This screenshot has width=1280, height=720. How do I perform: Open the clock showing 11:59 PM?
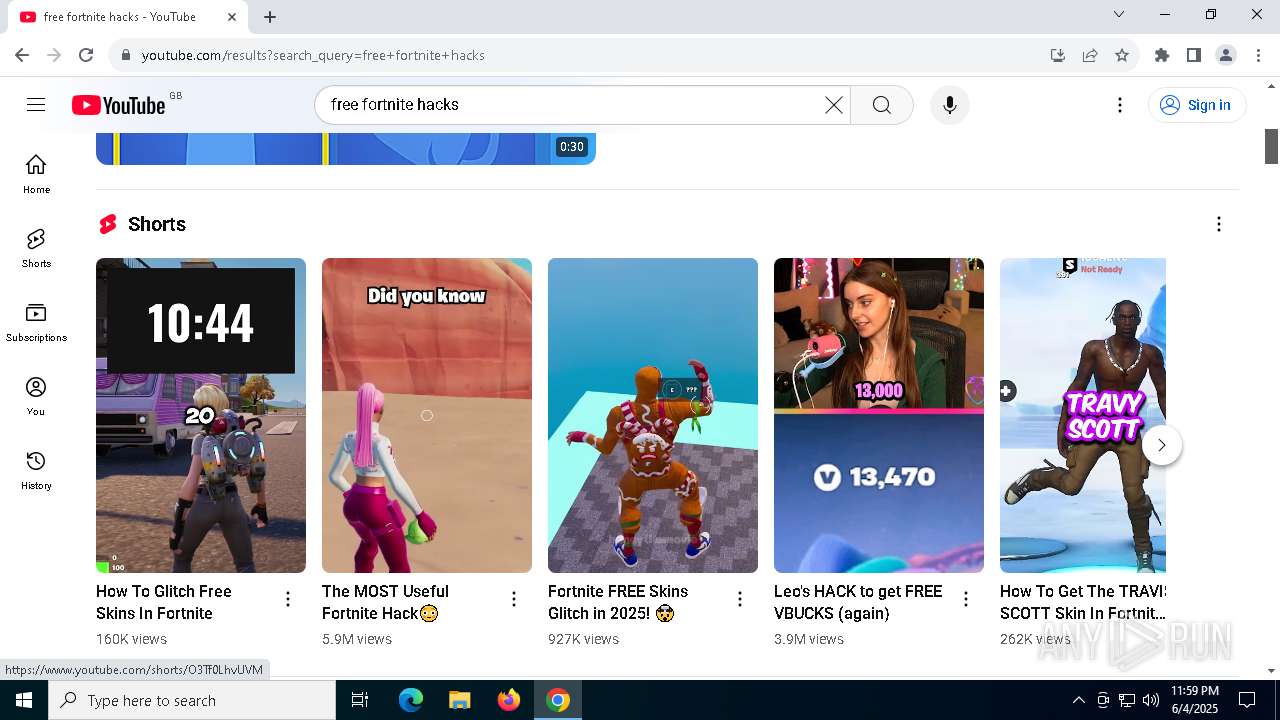1194,700
